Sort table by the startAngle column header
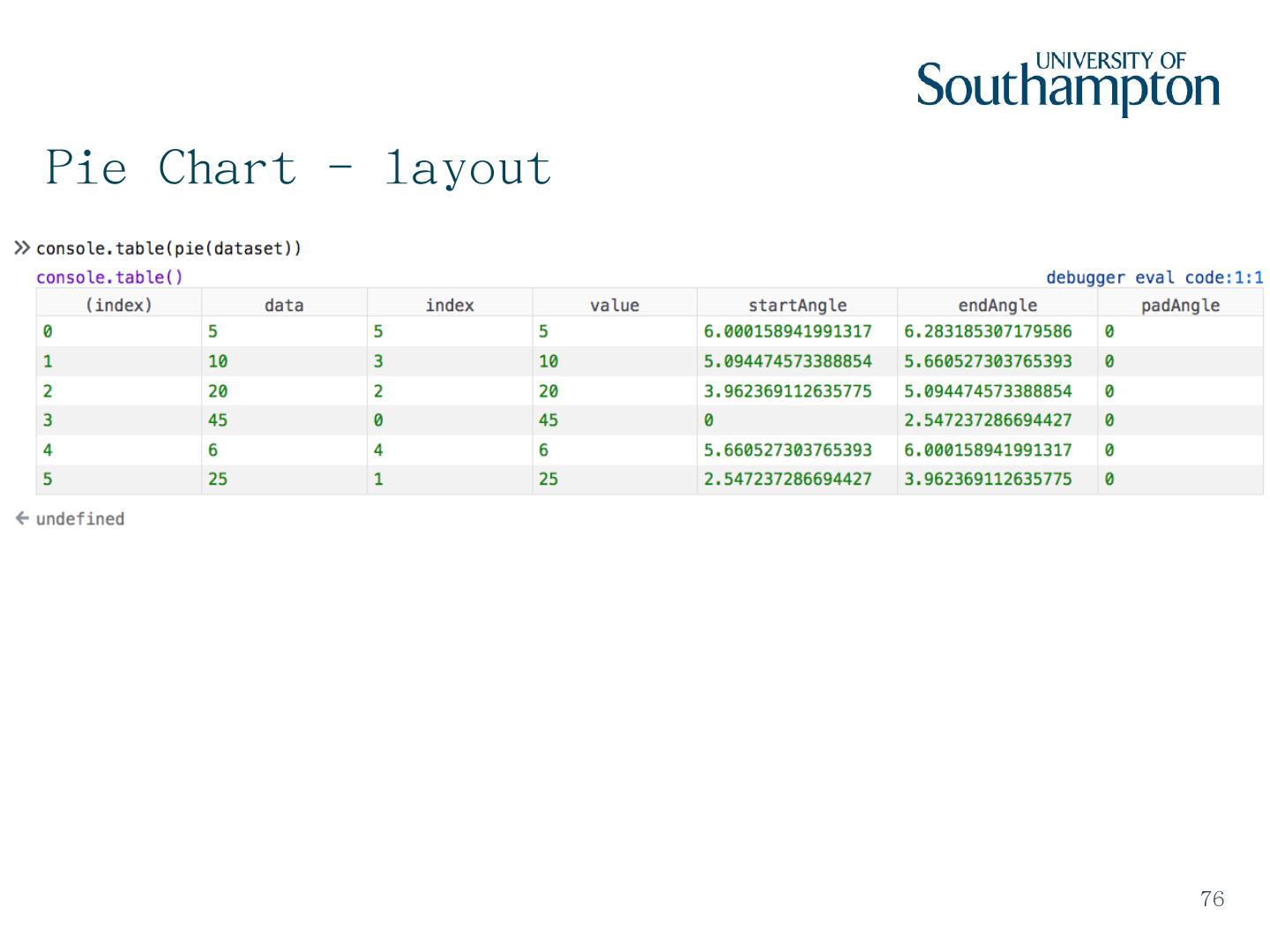The width and height of the screenshot is (1270, 952). (796, 305)
